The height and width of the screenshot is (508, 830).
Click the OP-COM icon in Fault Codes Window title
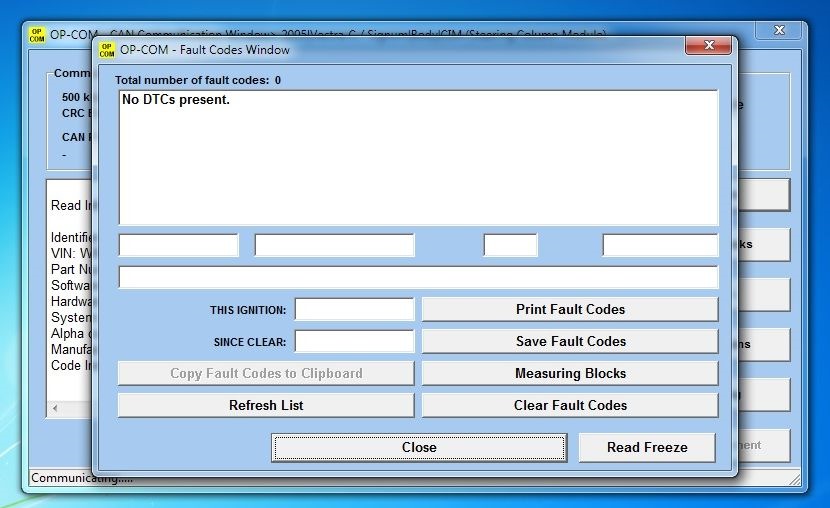(107, 50)
